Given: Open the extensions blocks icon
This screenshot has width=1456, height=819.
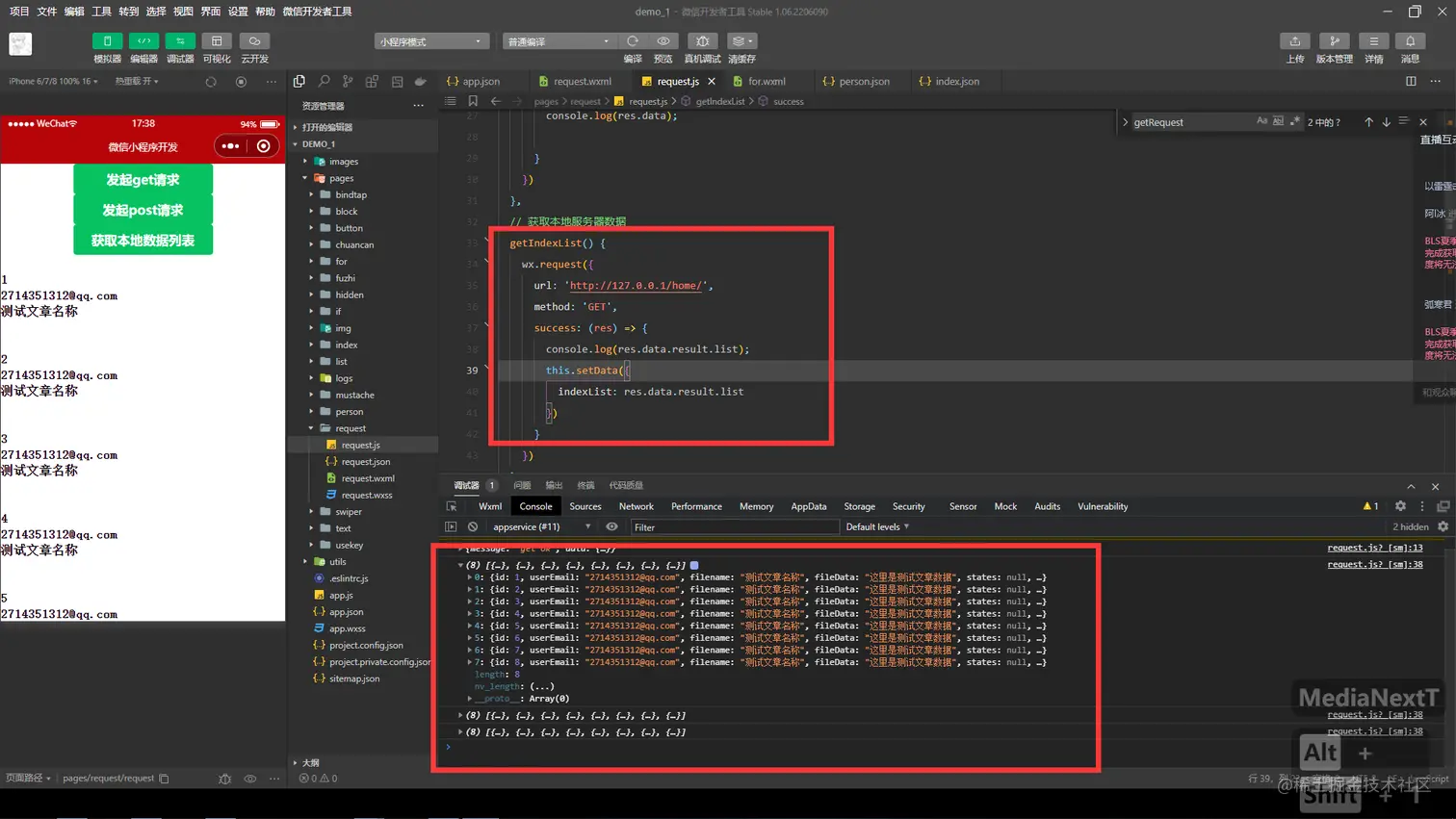Looking at the screenshot, I should [x=372, y=82].
